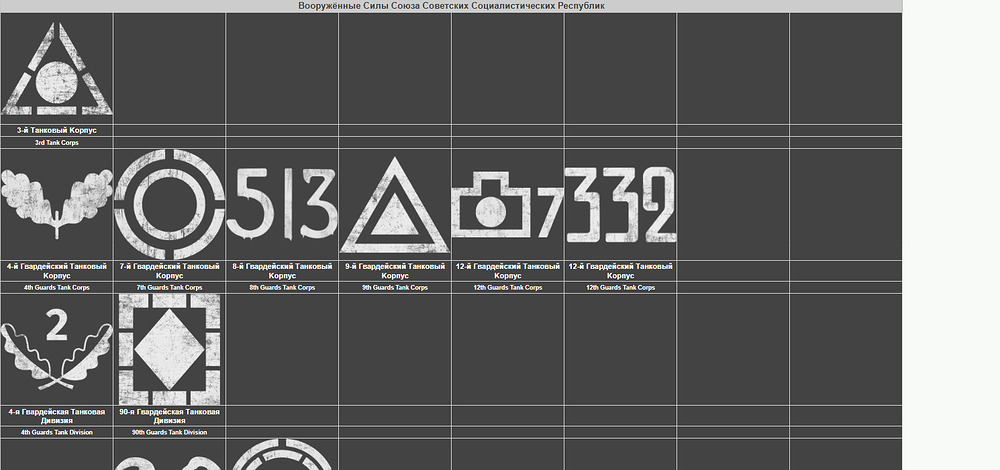Click the '3rd Tank Corps' English caption
Viewport: 1000px width, 470px height.
tap(57, 143)
